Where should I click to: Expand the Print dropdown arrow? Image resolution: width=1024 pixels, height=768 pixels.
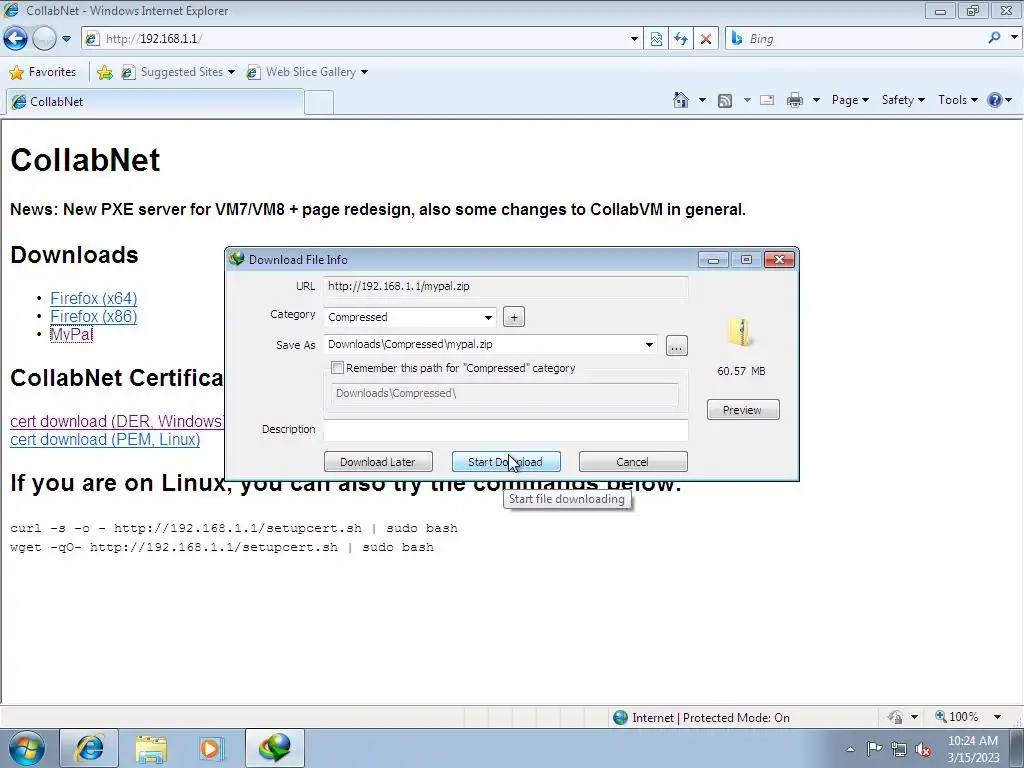point(816,100)
